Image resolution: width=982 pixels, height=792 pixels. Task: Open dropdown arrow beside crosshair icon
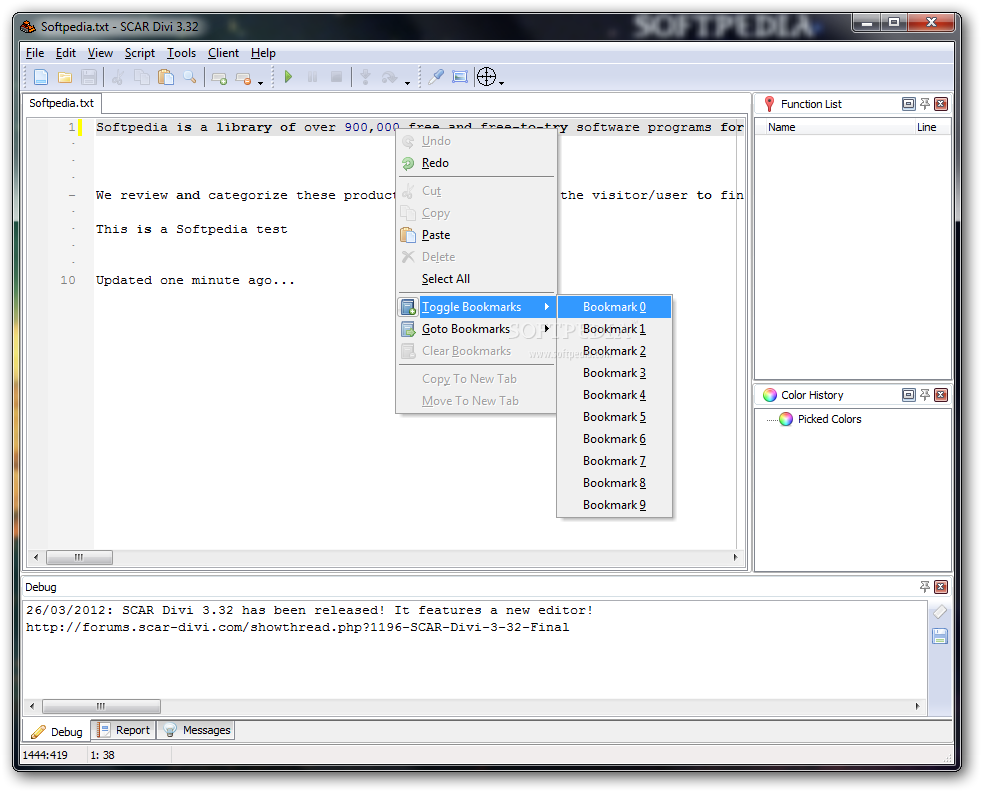click(x=502, y=82)
